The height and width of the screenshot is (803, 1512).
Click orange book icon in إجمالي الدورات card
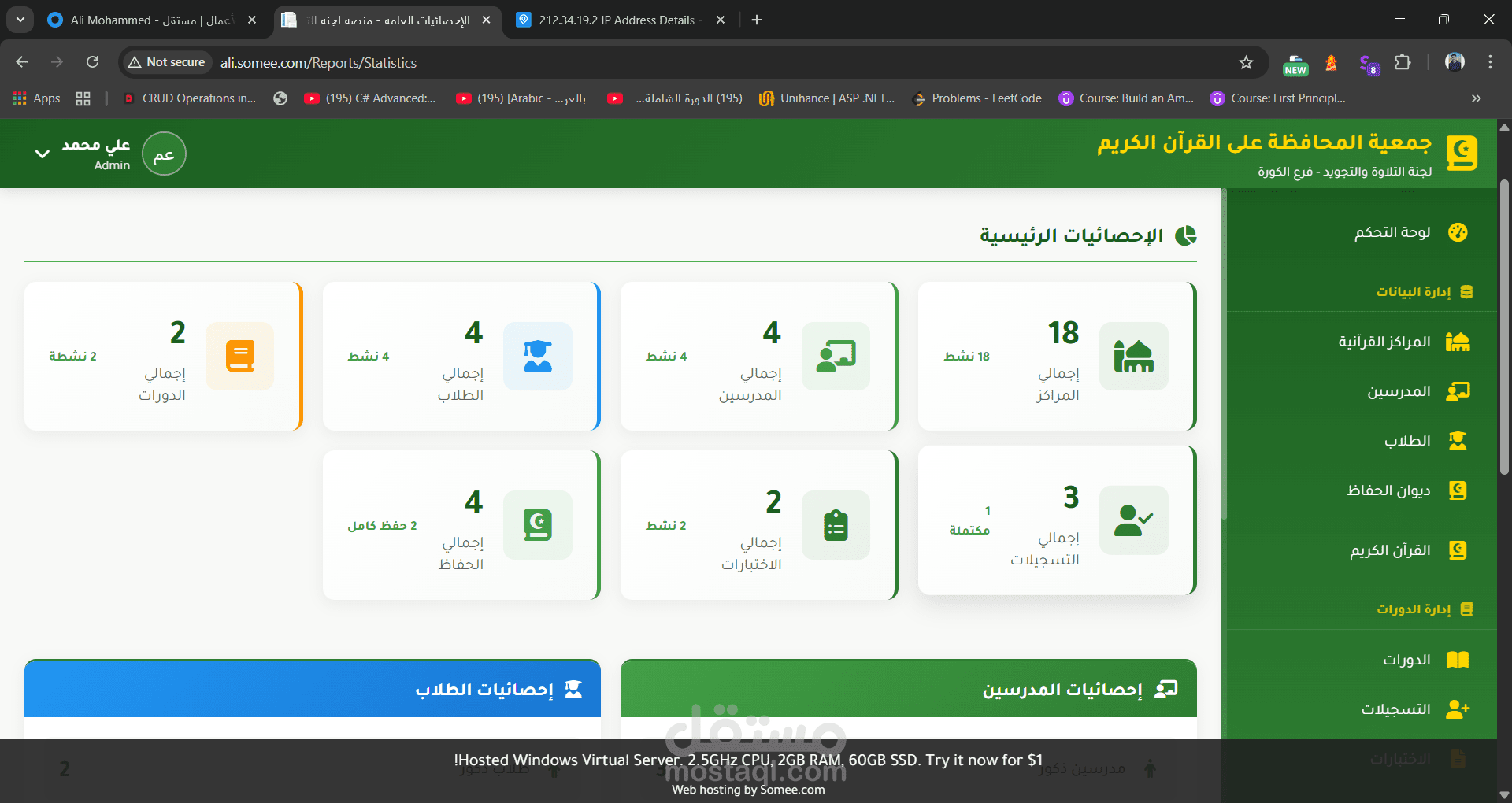tap(239, 356)
